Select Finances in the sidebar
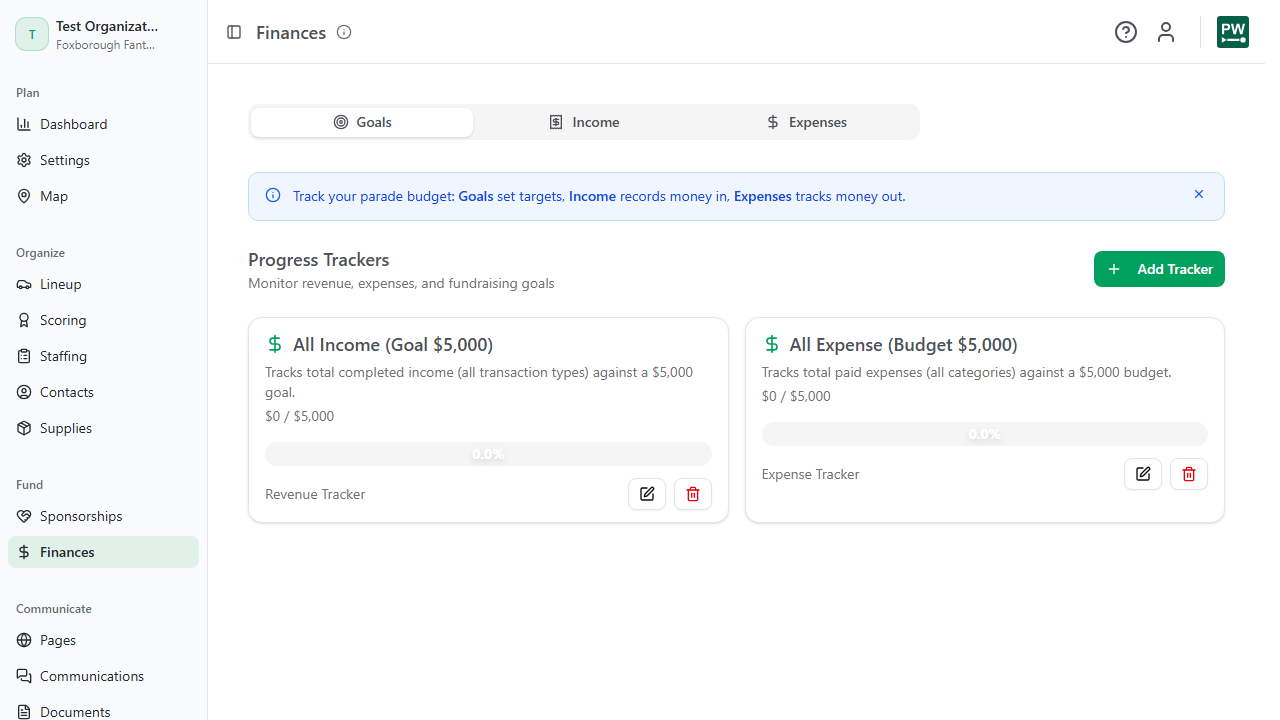This screenshot has height=720, width=1280. pos(103,552)
